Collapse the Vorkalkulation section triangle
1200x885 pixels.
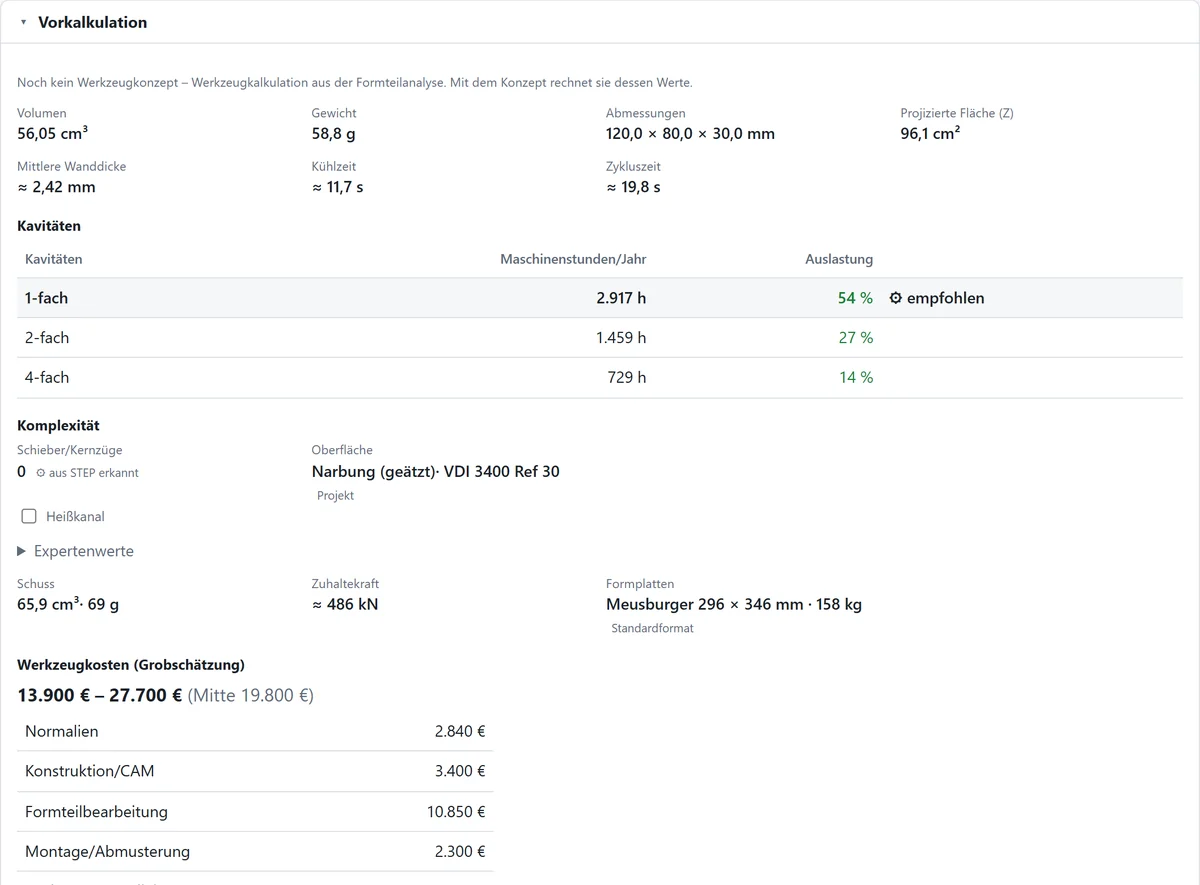click(23, 22)
